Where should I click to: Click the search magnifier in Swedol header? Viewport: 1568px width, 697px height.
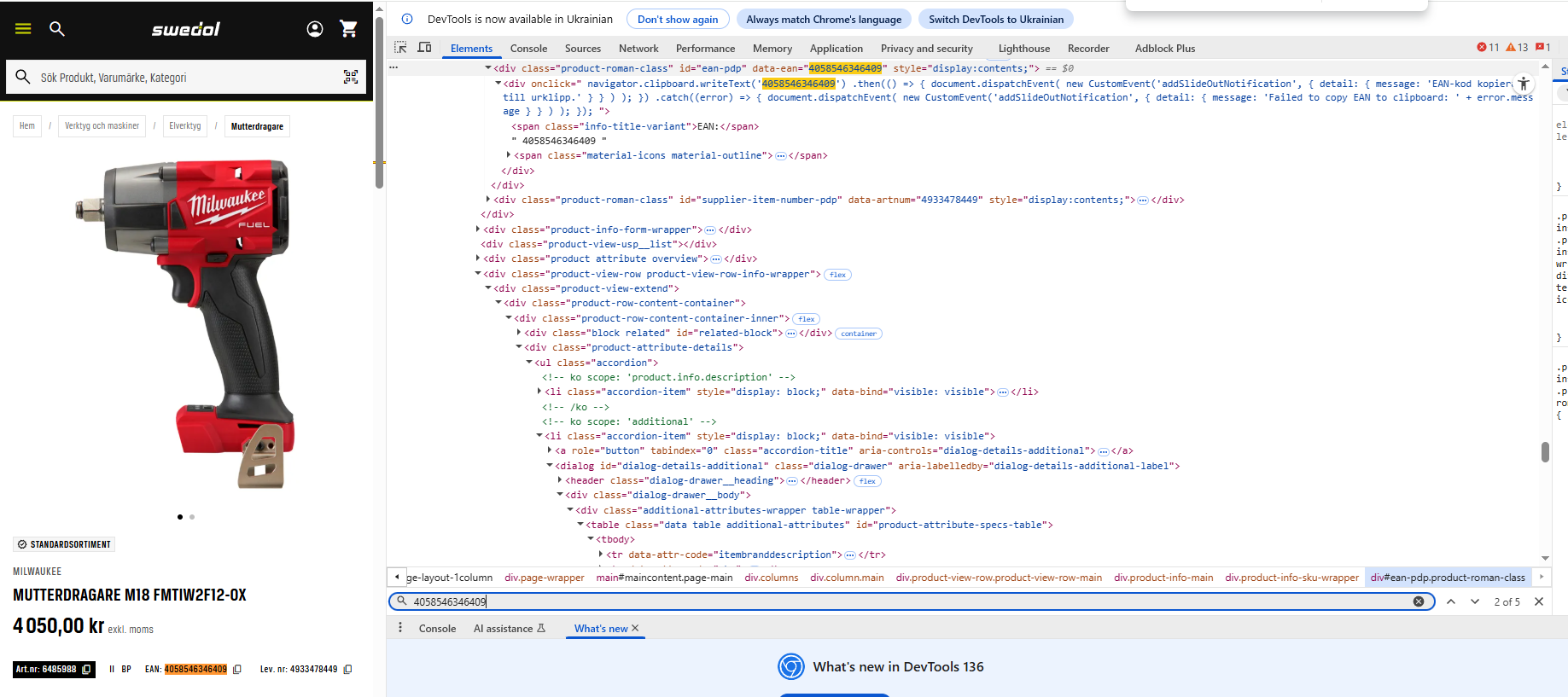click(x=57, y=29)
